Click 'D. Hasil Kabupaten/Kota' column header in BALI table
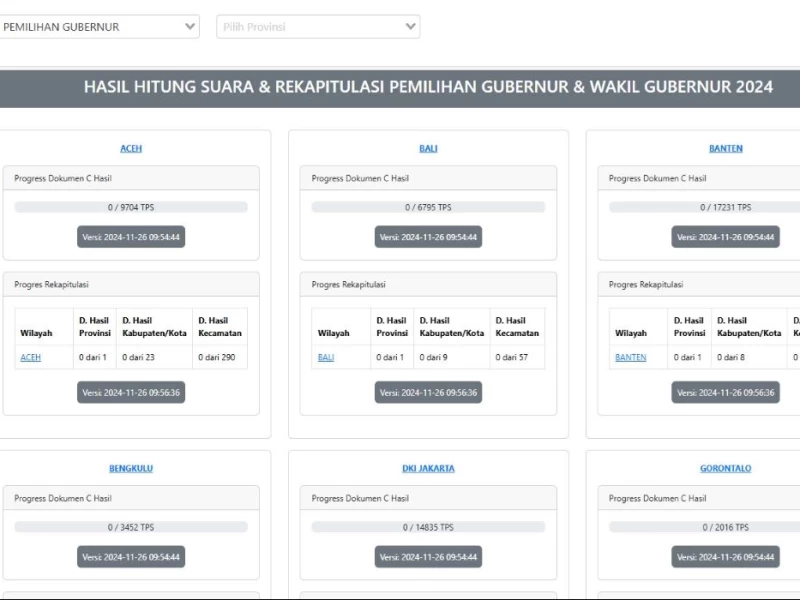This screenshot has width=800, height=600. click(452, 327)
